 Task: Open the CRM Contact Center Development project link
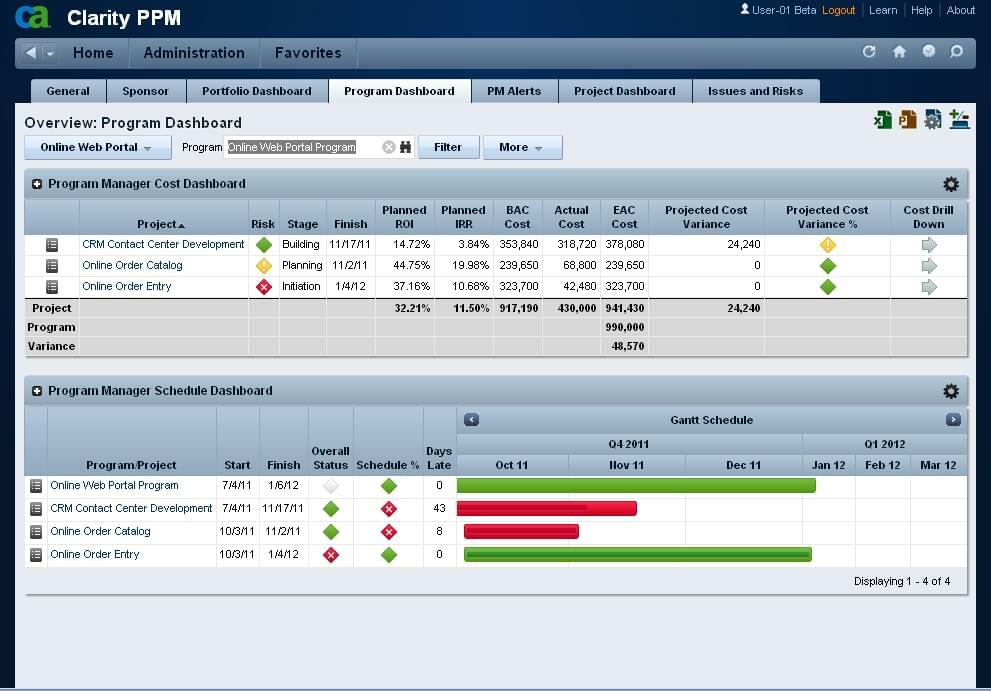pos(163,244)
